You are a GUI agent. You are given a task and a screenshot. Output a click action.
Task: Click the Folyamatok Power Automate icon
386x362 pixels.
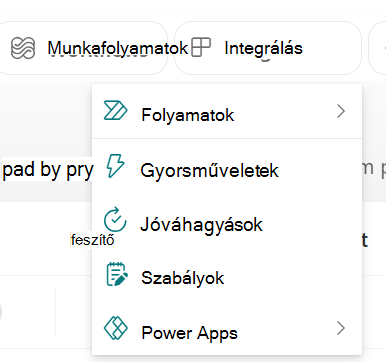click(x=115, y=110)
